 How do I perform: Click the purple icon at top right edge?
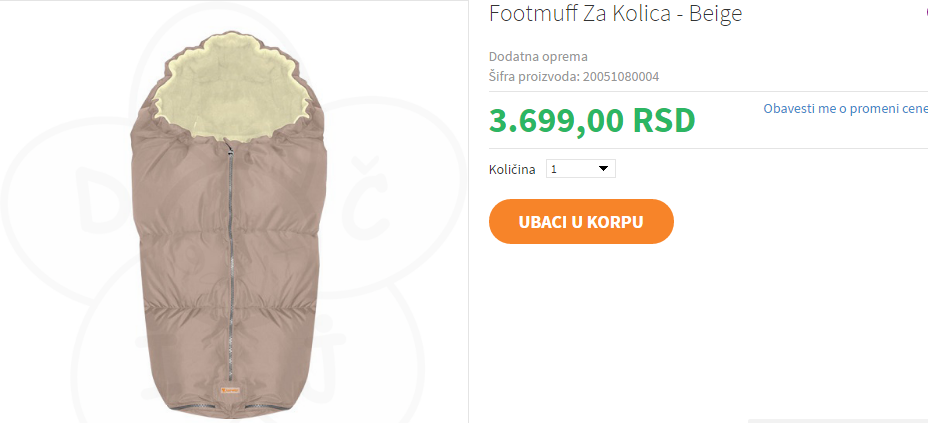pyautogui.click(x=925, y=13)
